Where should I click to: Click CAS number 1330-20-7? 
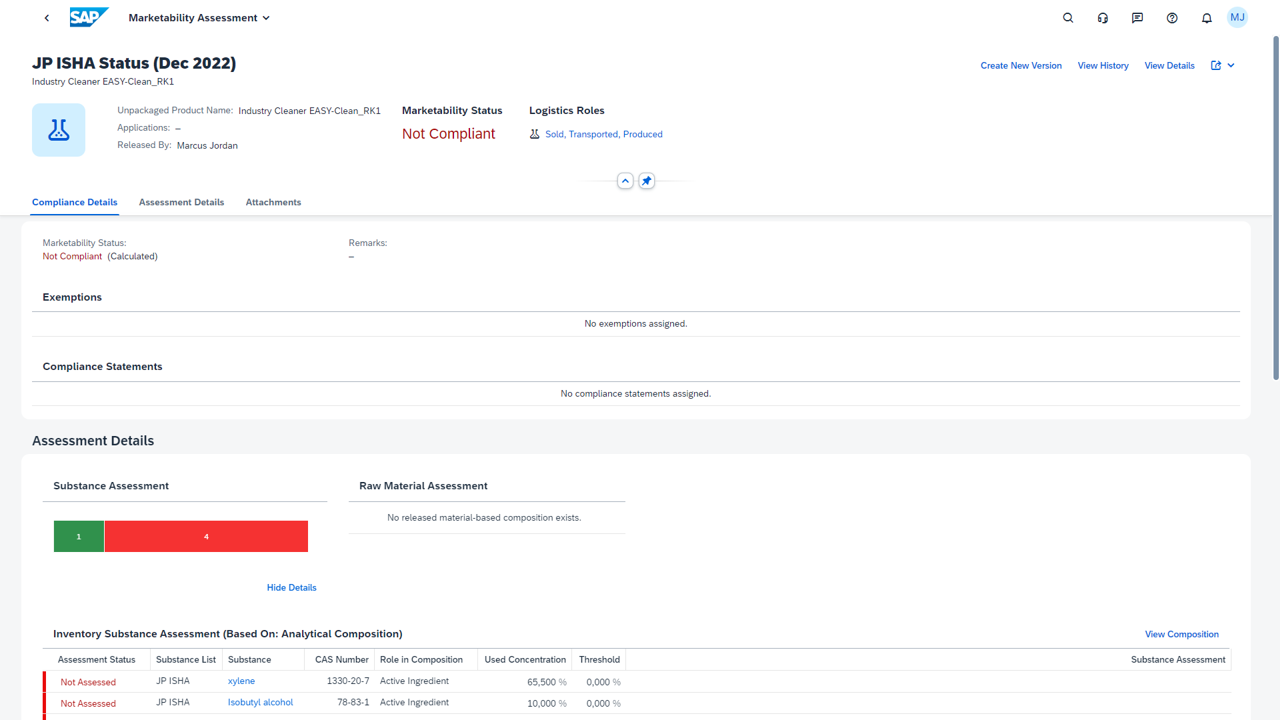click(348, 681)
